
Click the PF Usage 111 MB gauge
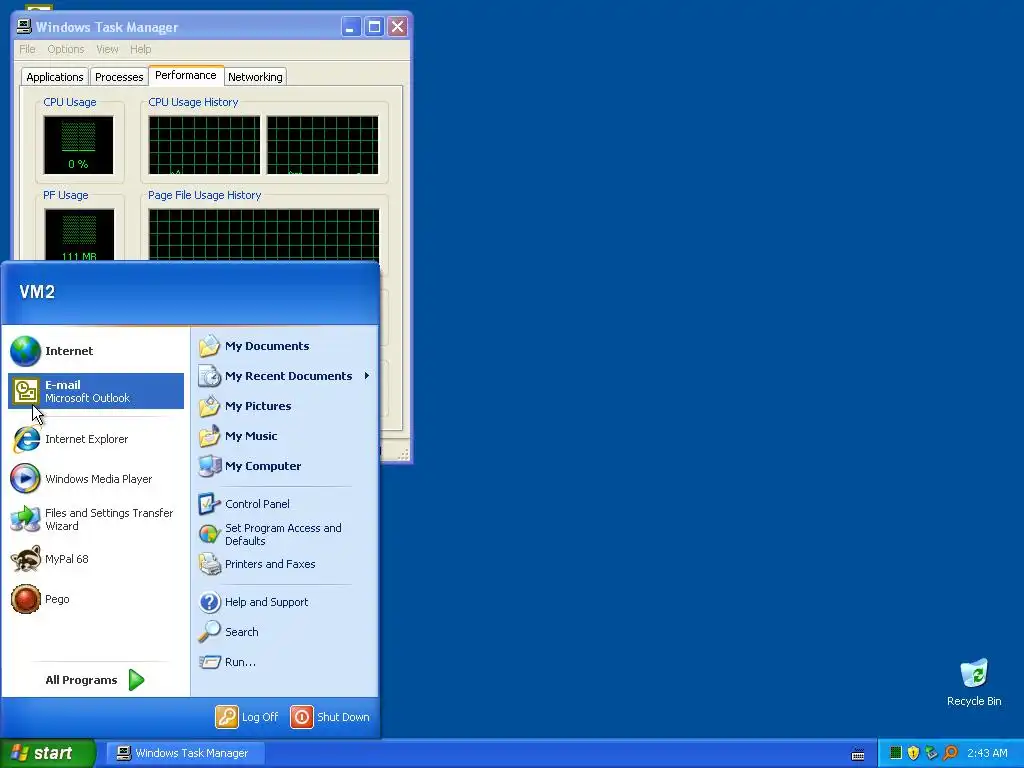pos(79,235)
